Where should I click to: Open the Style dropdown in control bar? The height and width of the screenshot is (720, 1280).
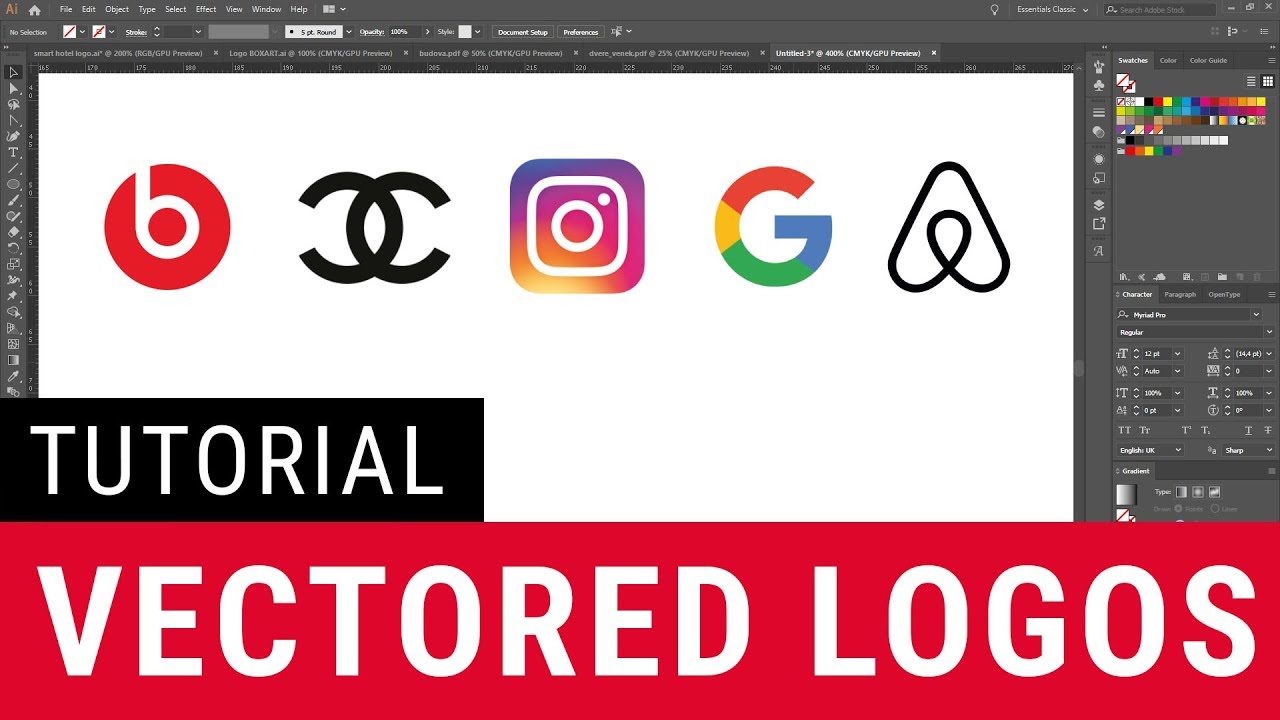[478, 32]
